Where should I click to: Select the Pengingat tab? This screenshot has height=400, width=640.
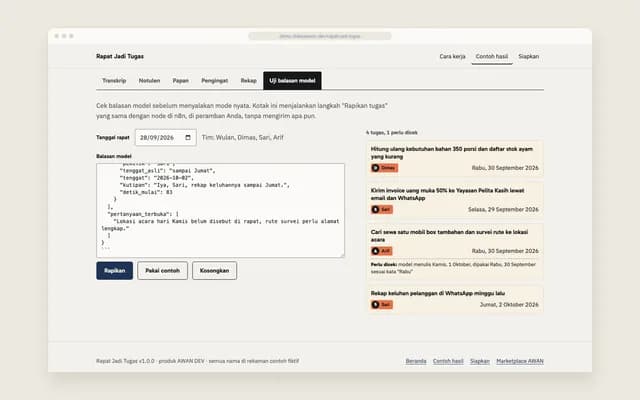coord(215,81)
